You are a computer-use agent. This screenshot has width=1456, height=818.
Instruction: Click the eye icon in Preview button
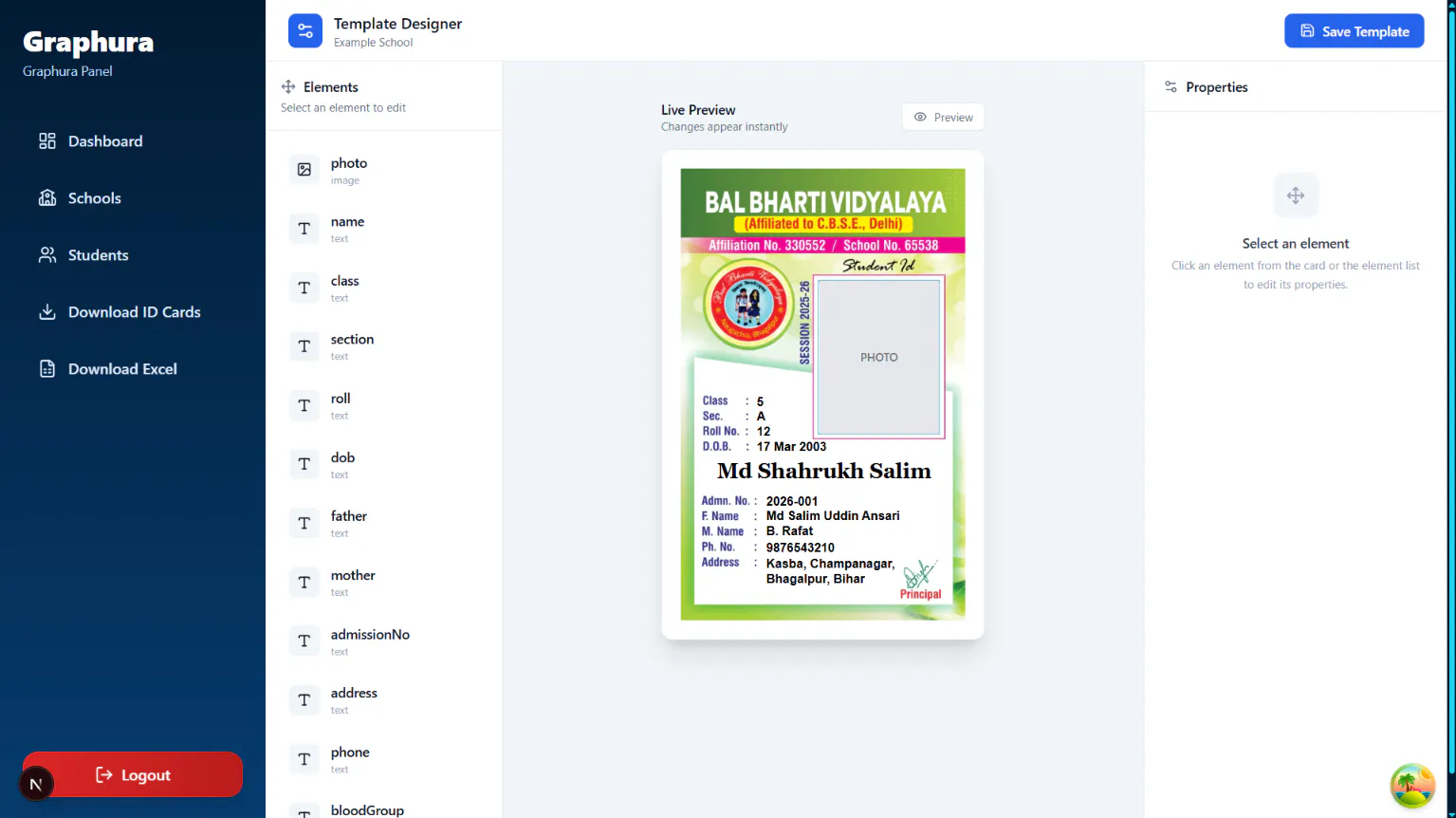click(920, 117)
